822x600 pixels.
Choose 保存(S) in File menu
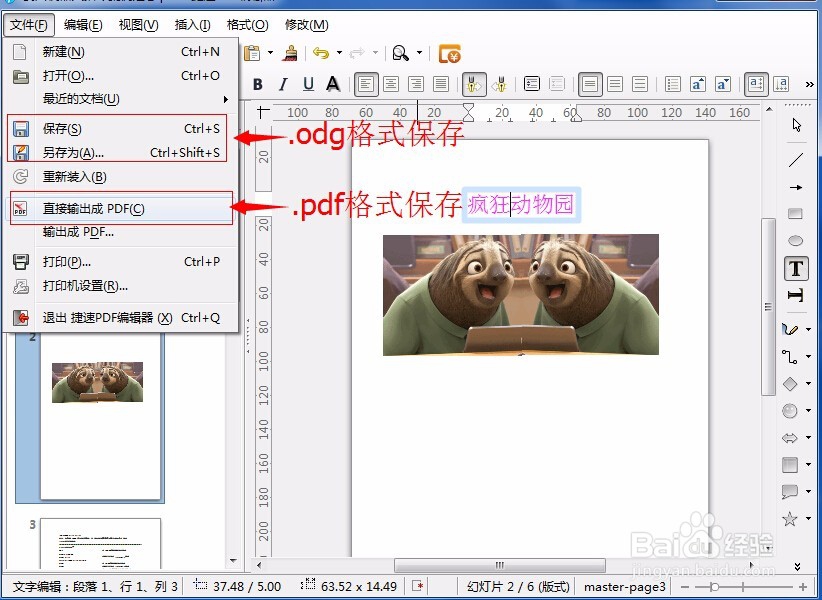[118, 128]
